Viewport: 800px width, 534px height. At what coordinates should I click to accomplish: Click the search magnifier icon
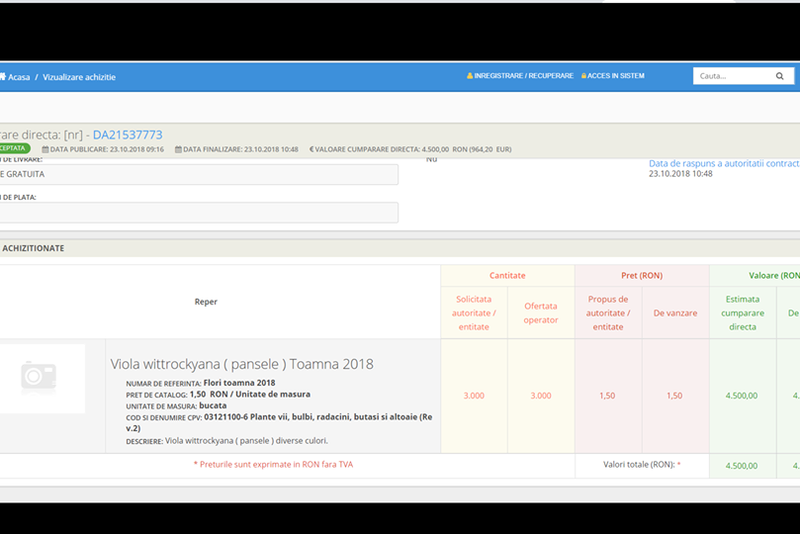tap(779, 76)
